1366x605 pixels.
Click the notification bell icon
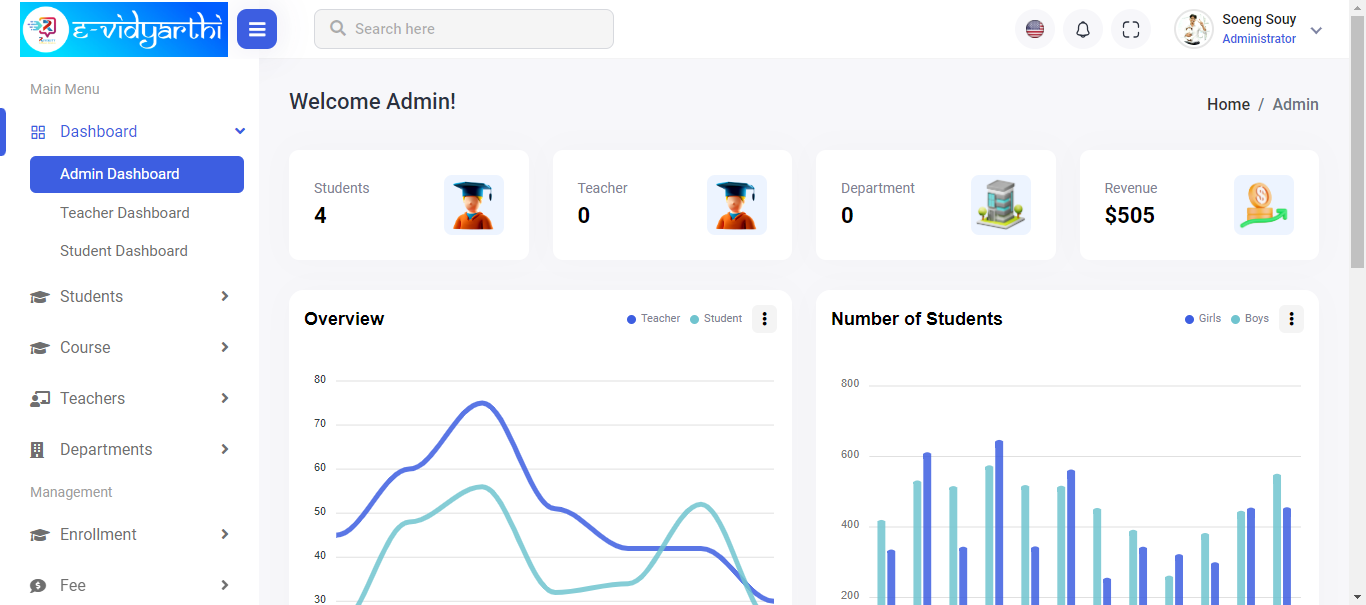1082,29
